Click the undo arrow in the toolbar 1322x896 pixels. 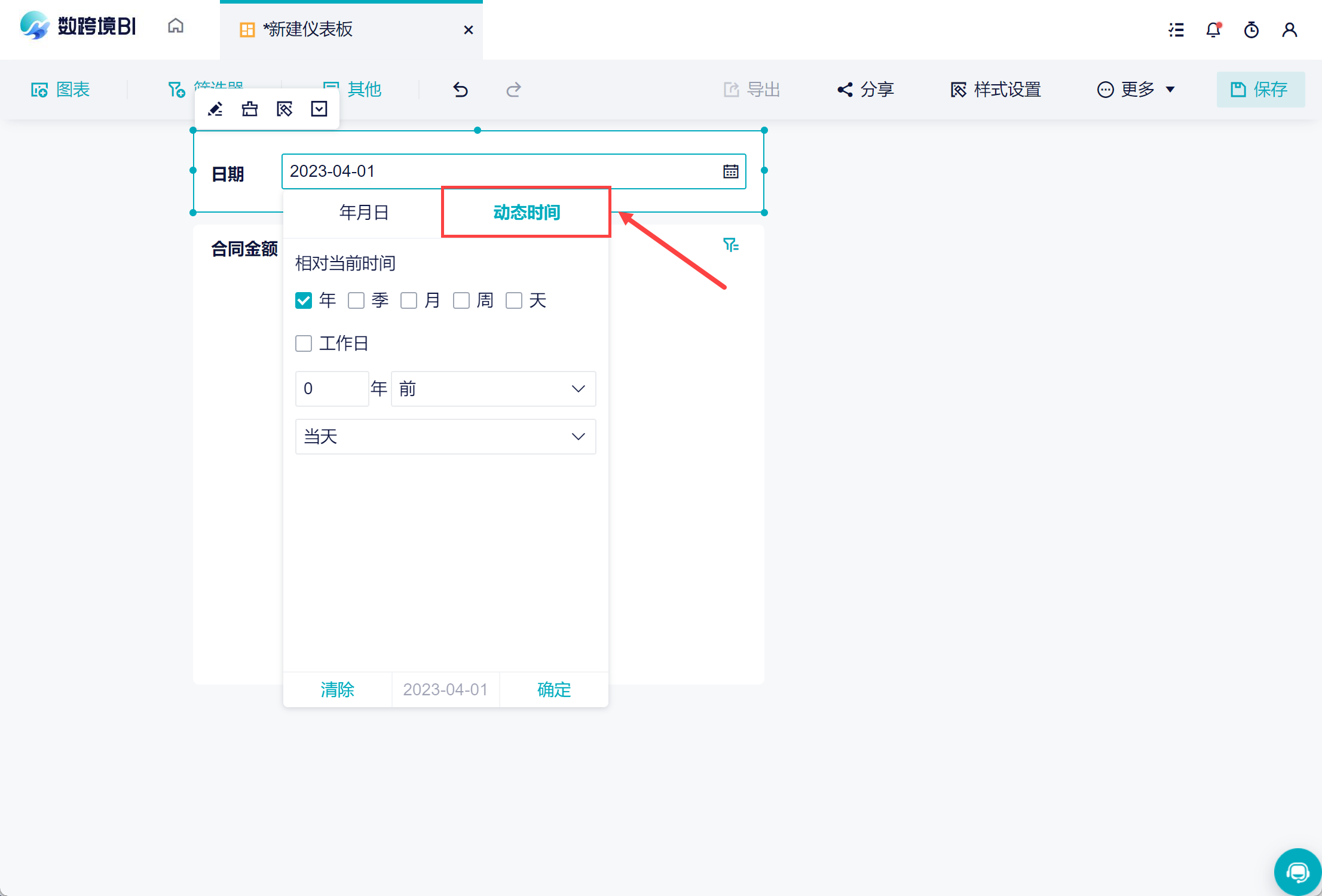461,90
